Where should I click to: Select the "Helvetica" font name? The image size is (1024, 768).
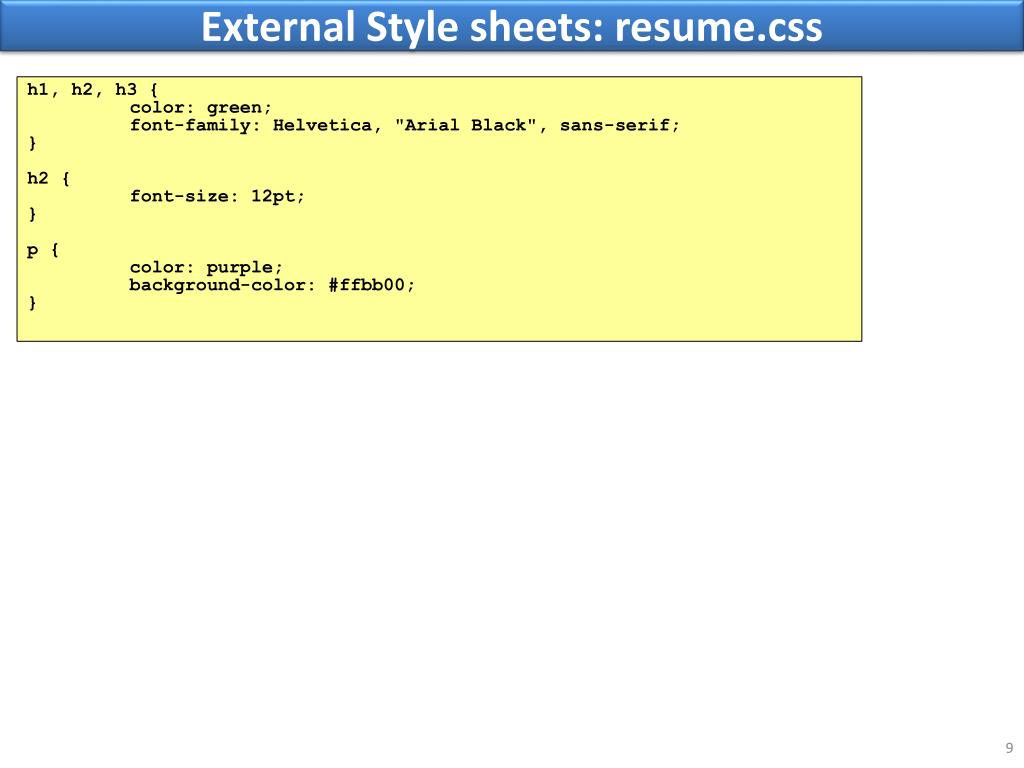(x=322, y=125)
